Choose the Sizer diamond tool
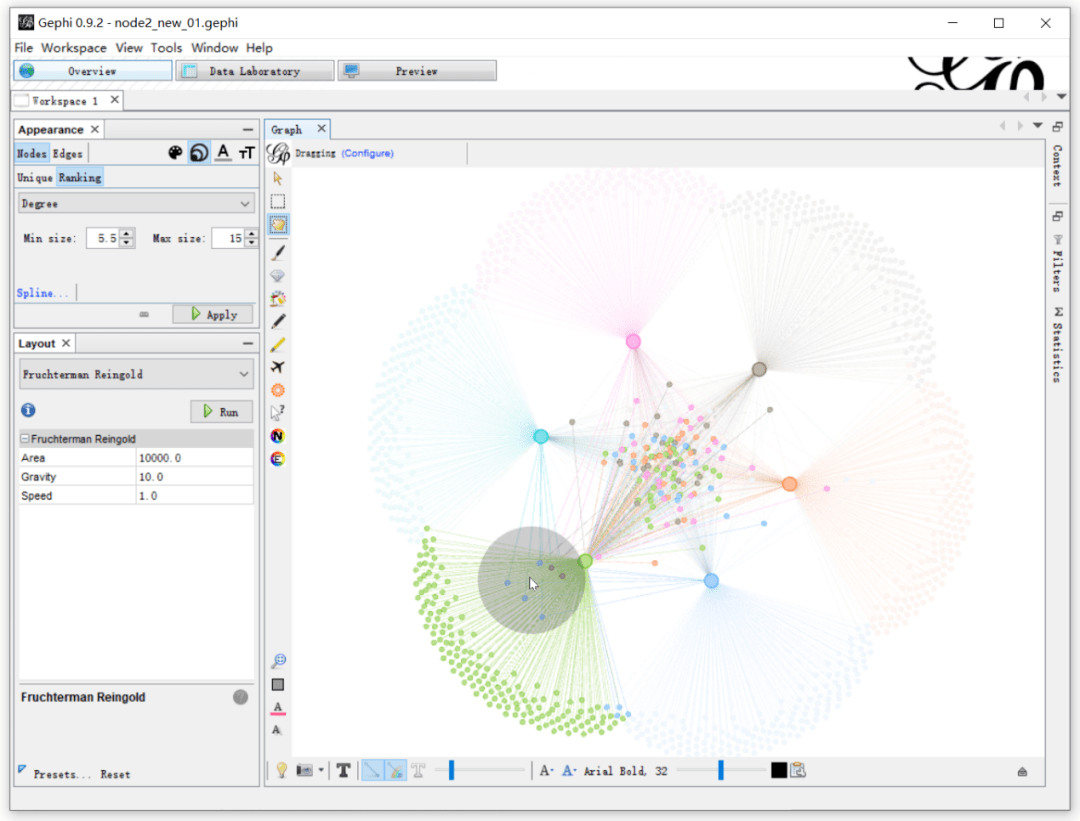The height and width of the screenshot is (821, 1080). pyautogui.click(x=278, y=276)
